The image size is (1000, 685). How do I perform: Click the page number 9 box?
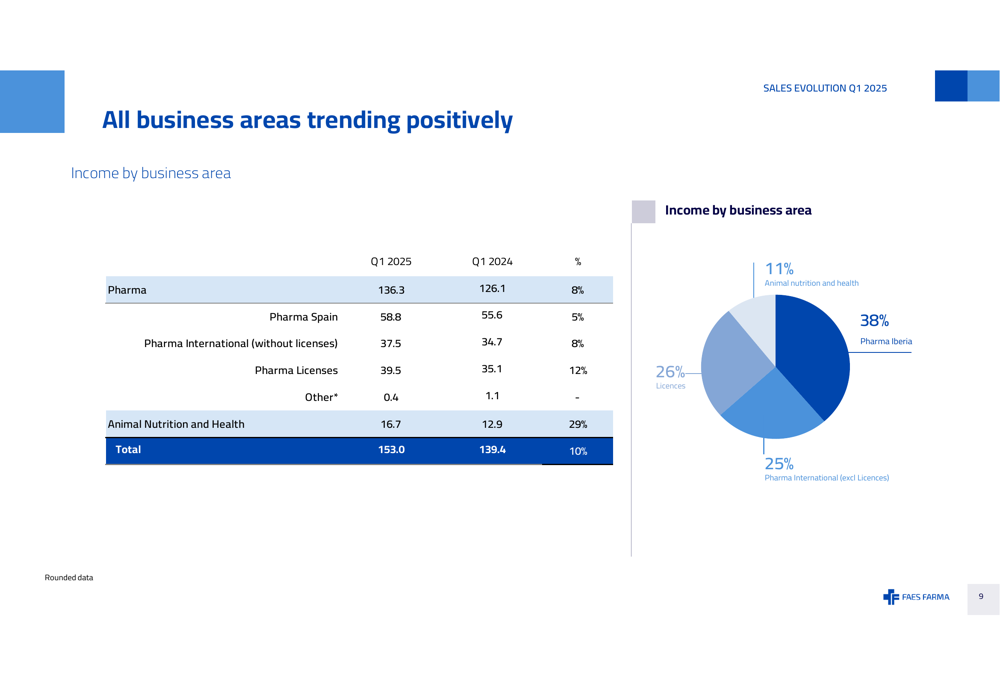(983, 599)
